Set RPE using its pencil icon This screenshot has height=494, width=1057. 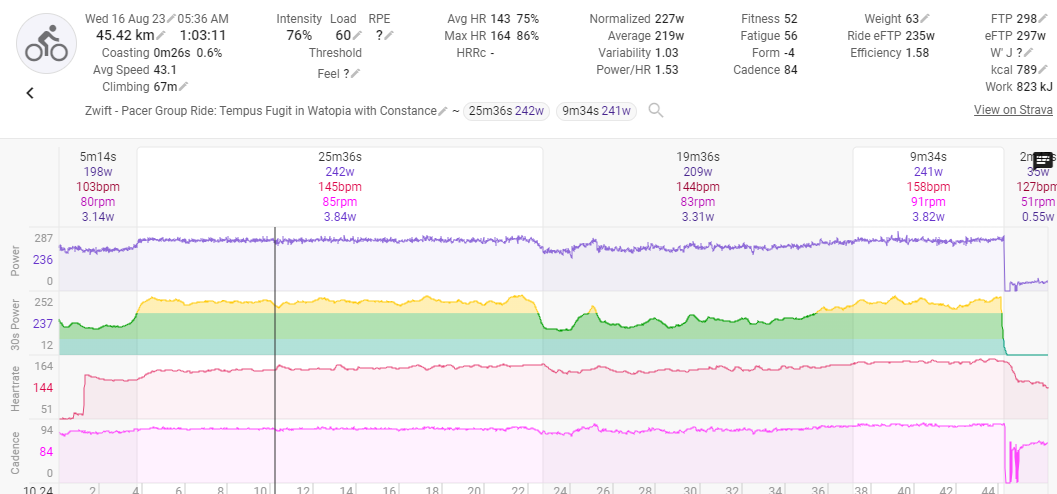point(389,36)
